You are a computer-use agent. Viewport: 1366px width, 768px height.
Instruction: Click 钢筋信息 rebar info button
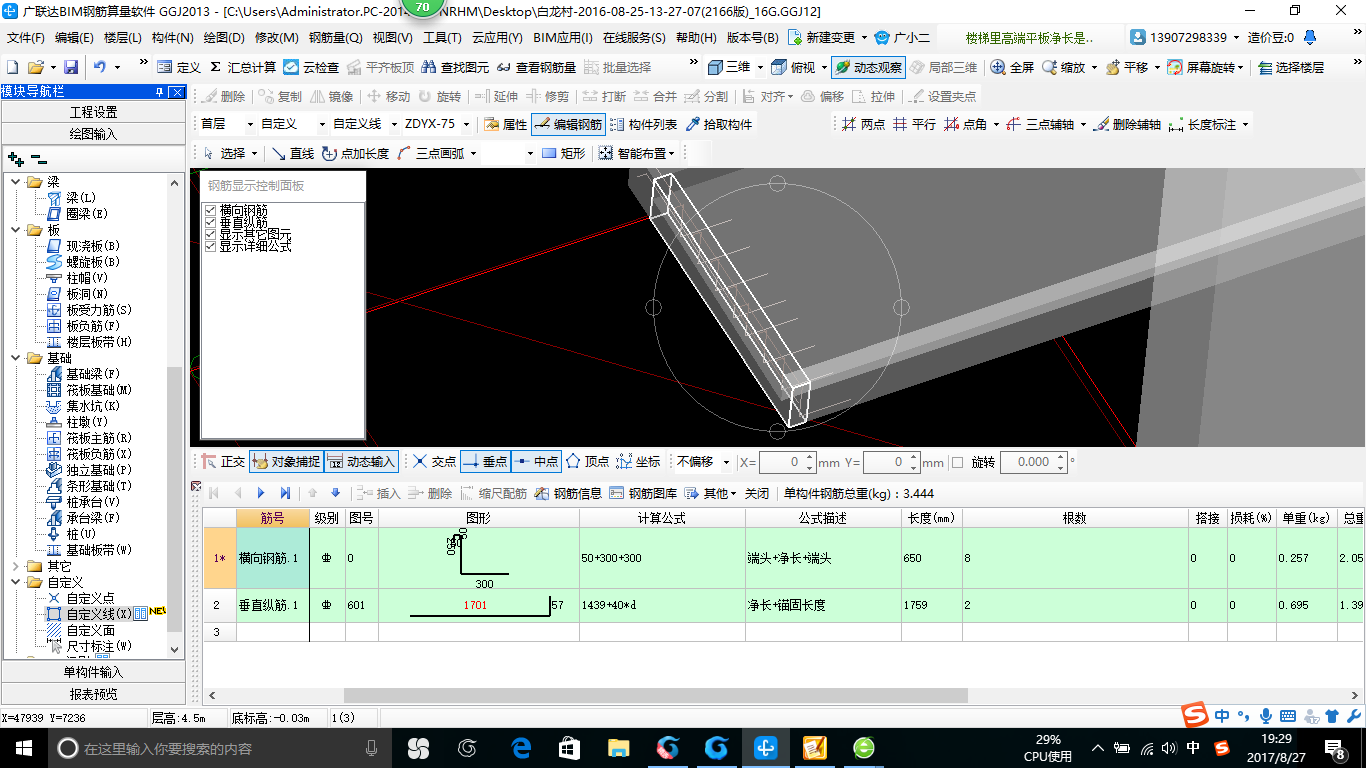568,493
